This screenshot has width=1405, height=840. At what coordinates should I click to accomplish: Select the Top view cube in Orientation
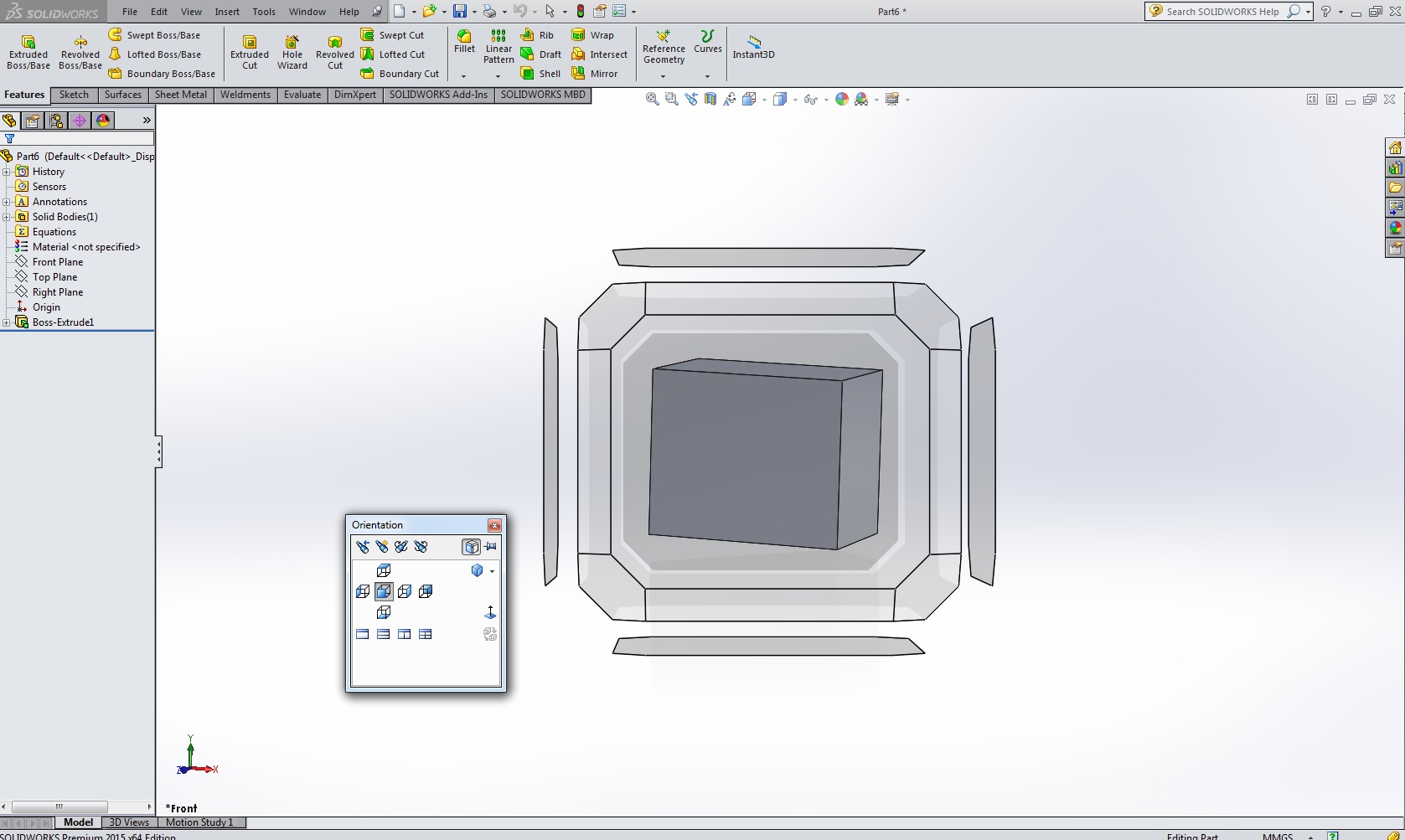click(384, 570)
